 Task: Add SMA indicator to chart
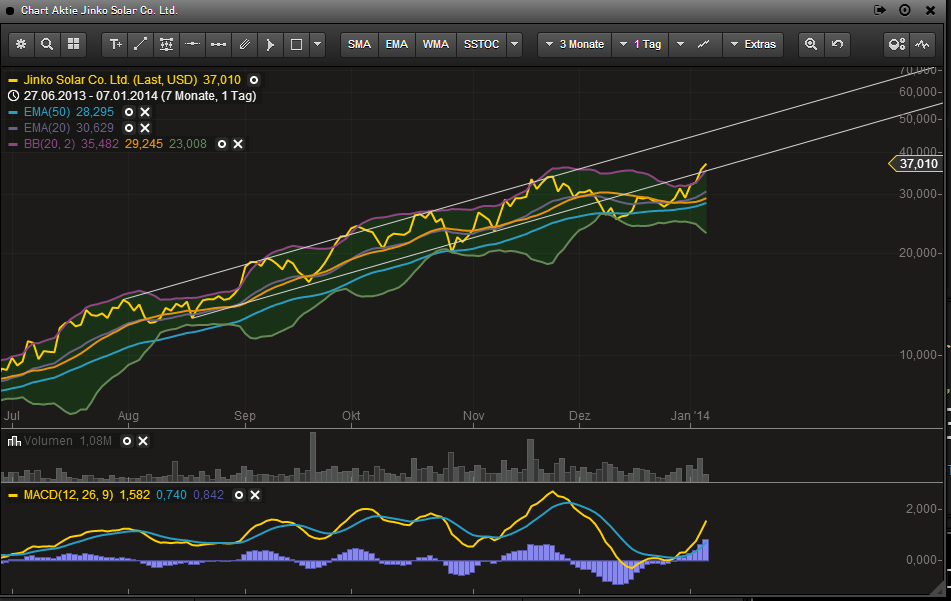pos(359,44)
